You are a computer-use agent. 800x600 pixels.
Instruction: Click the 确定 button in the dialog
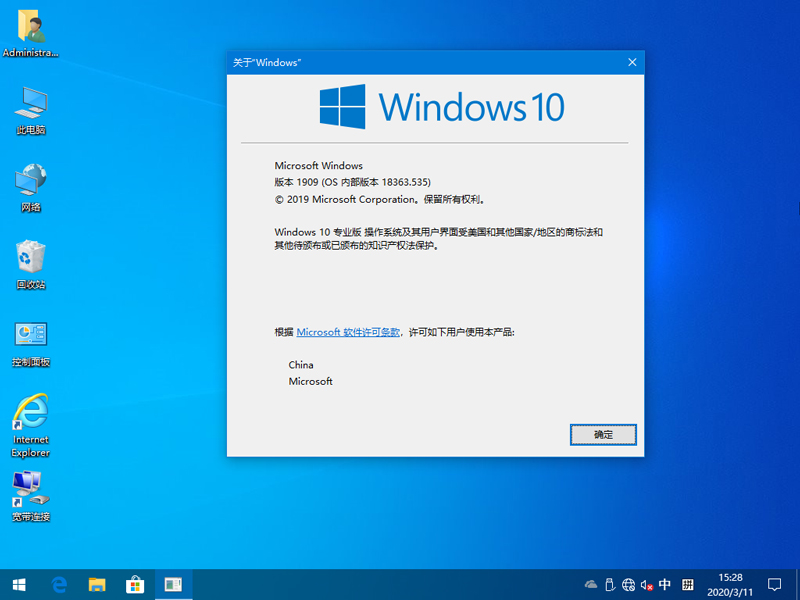603,435
